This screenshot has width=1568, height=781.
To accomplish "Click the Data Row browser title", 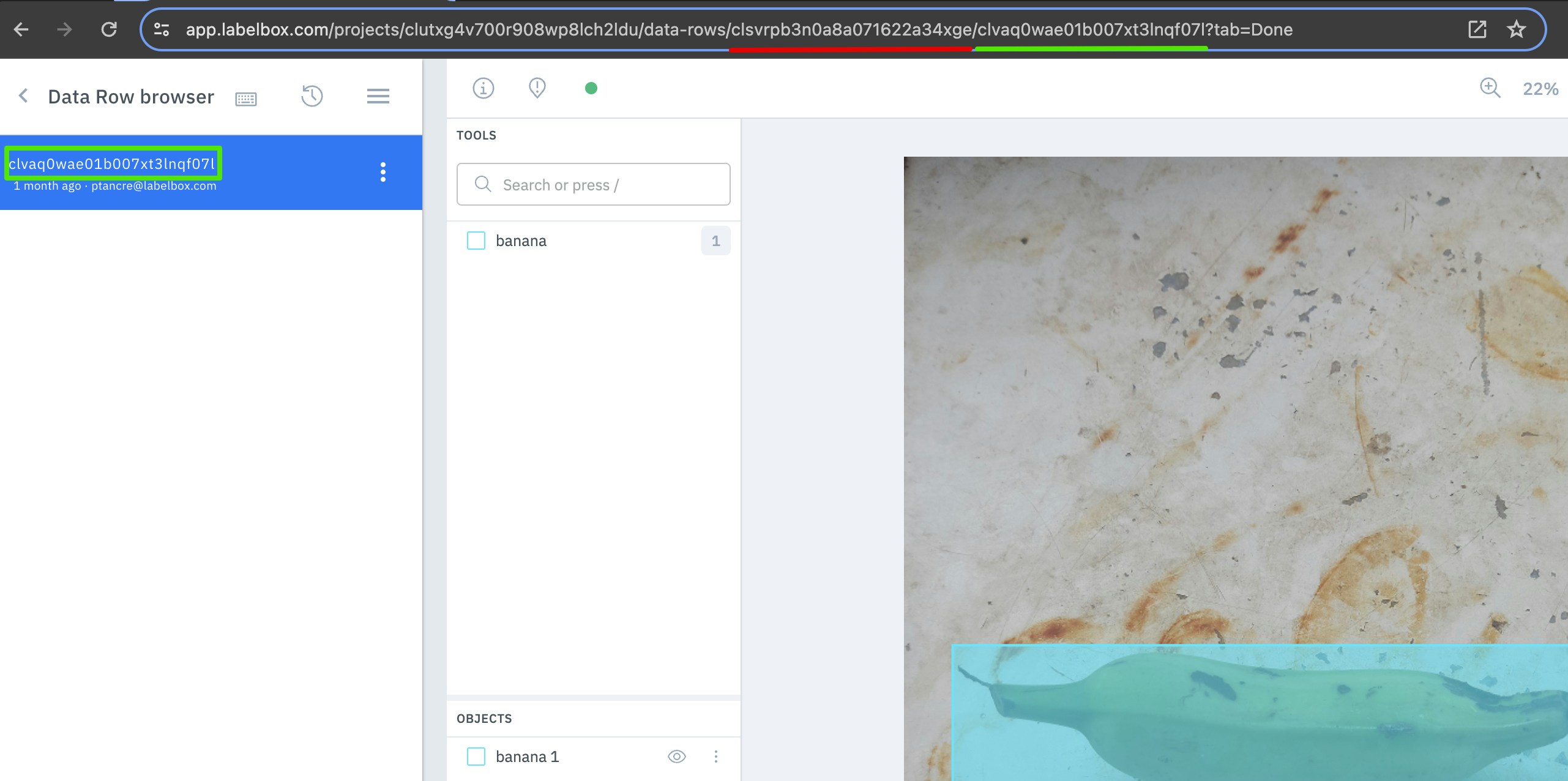I will click(x=131, y=97).
